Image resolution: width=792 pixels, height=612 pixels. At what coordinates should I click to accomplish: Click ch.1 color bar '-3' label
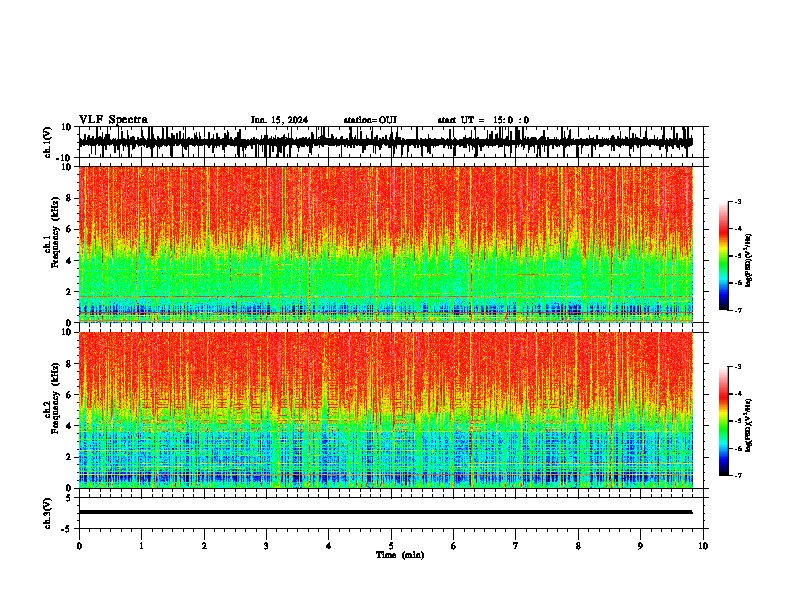click(x=738, y=202)
